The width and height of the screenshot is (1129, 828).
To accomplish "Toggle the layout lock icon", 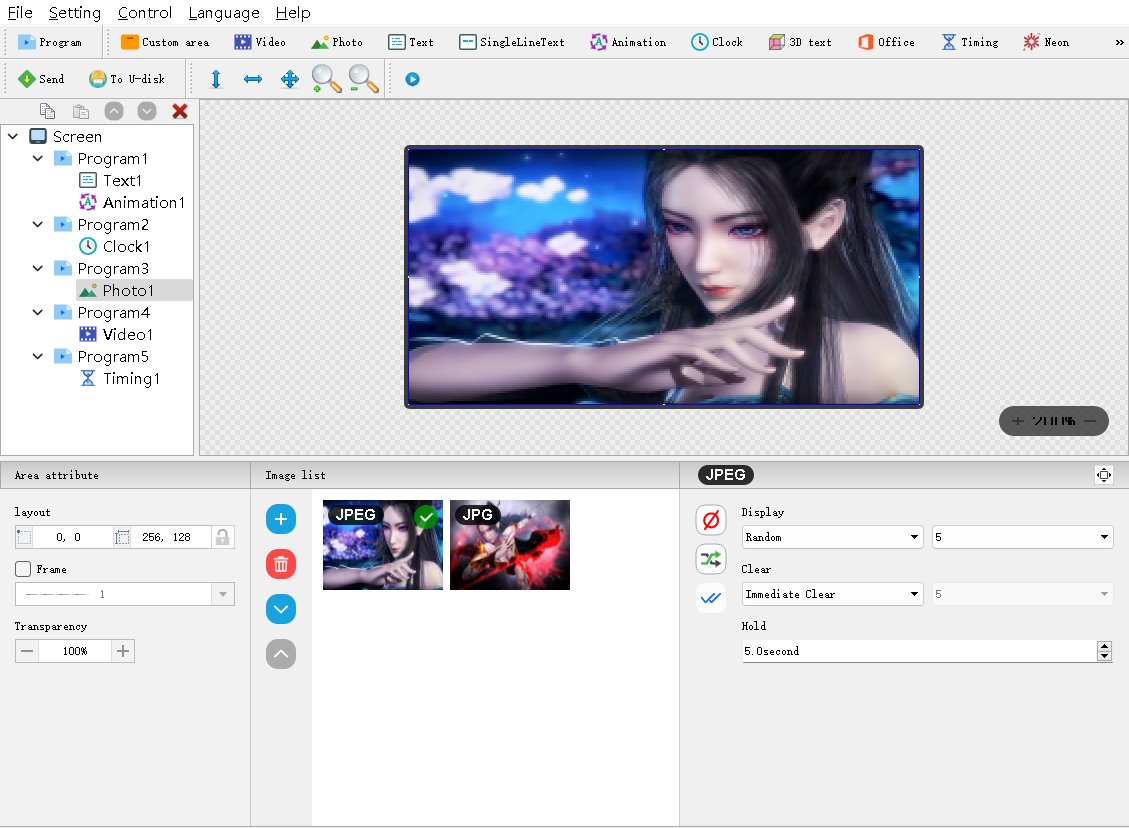I will point(222,537).
